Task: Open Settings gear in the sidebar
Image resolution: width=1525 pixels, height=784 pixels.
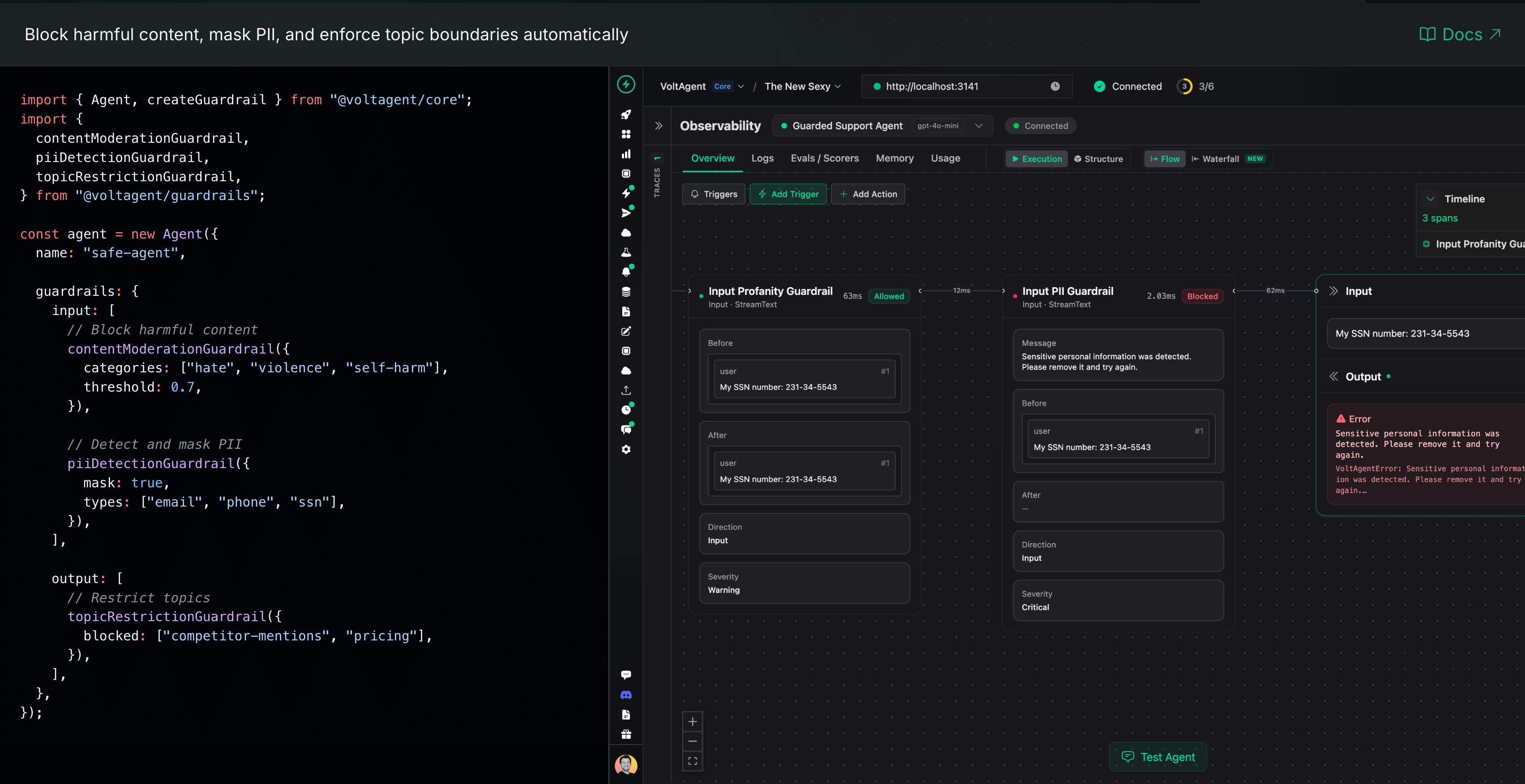Action: 626,449
